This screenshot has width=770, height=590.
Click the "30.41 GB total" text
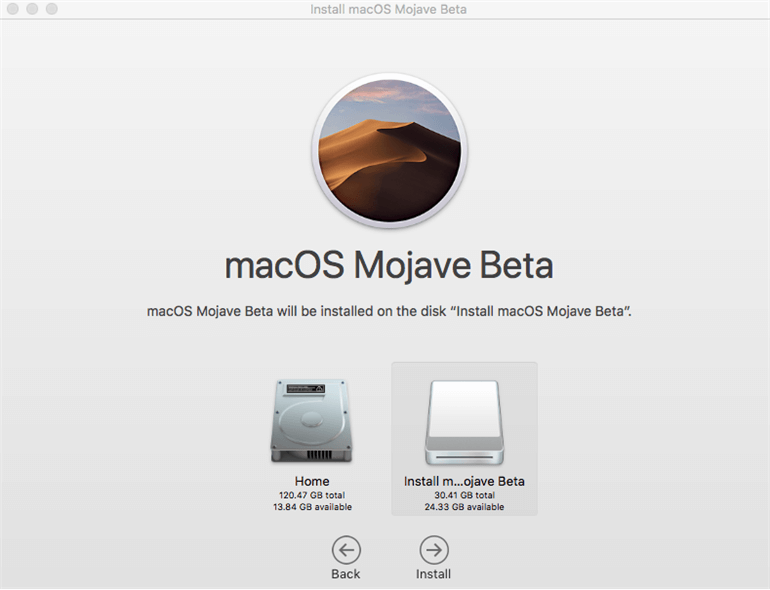click(464, 495)
